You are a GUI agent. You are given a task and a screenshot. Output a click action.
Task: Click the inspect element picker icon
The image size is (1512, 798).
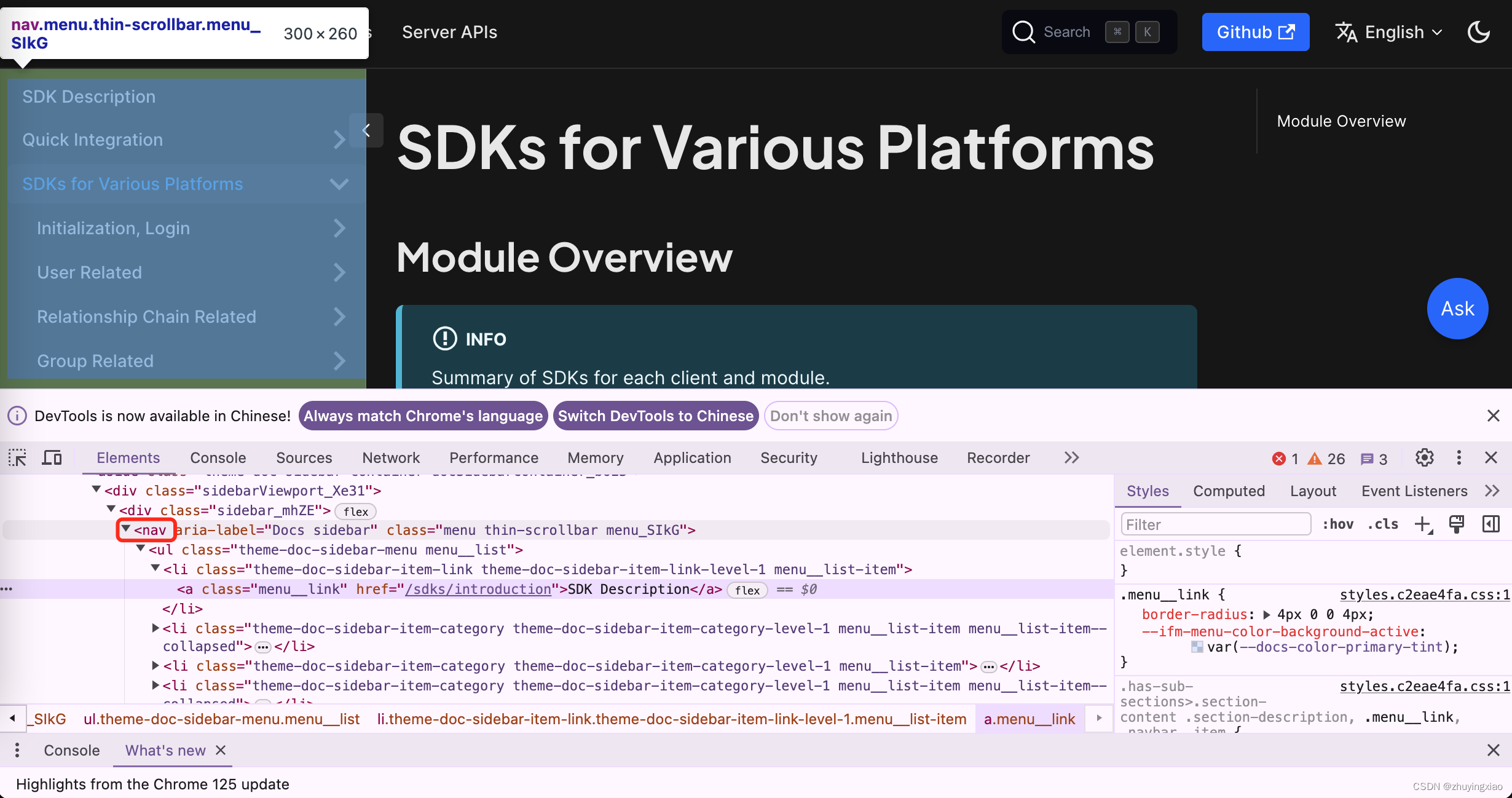[x=17, y=458]
